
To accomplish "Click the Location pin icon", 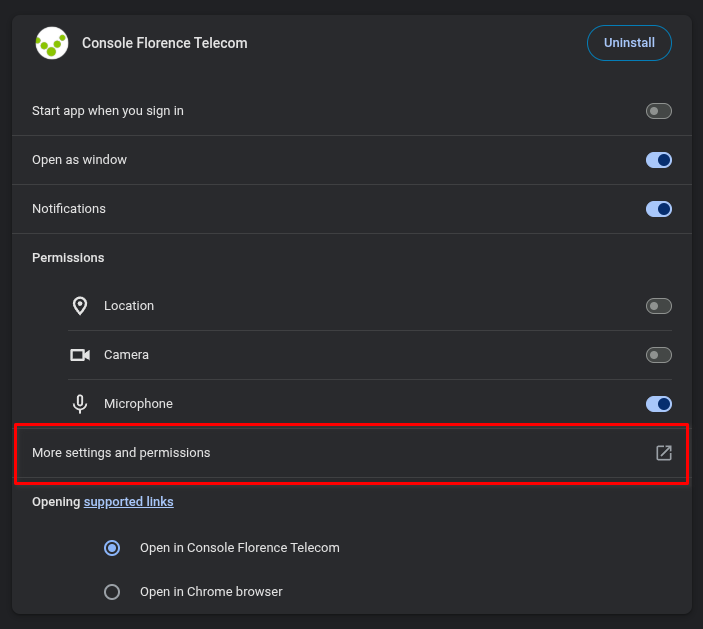I will click(x=80, y=306).
